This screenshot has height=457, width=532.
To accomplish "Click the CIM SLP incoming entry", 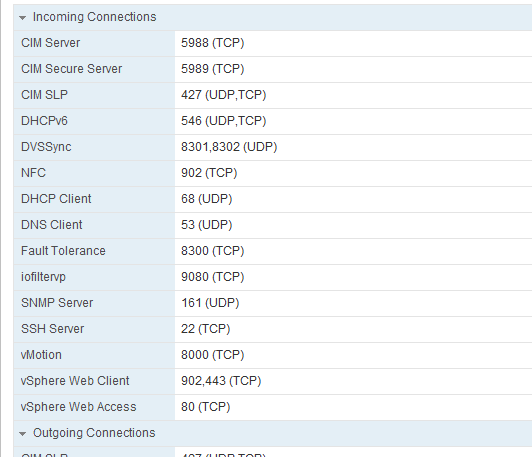I will click(273, 95).
